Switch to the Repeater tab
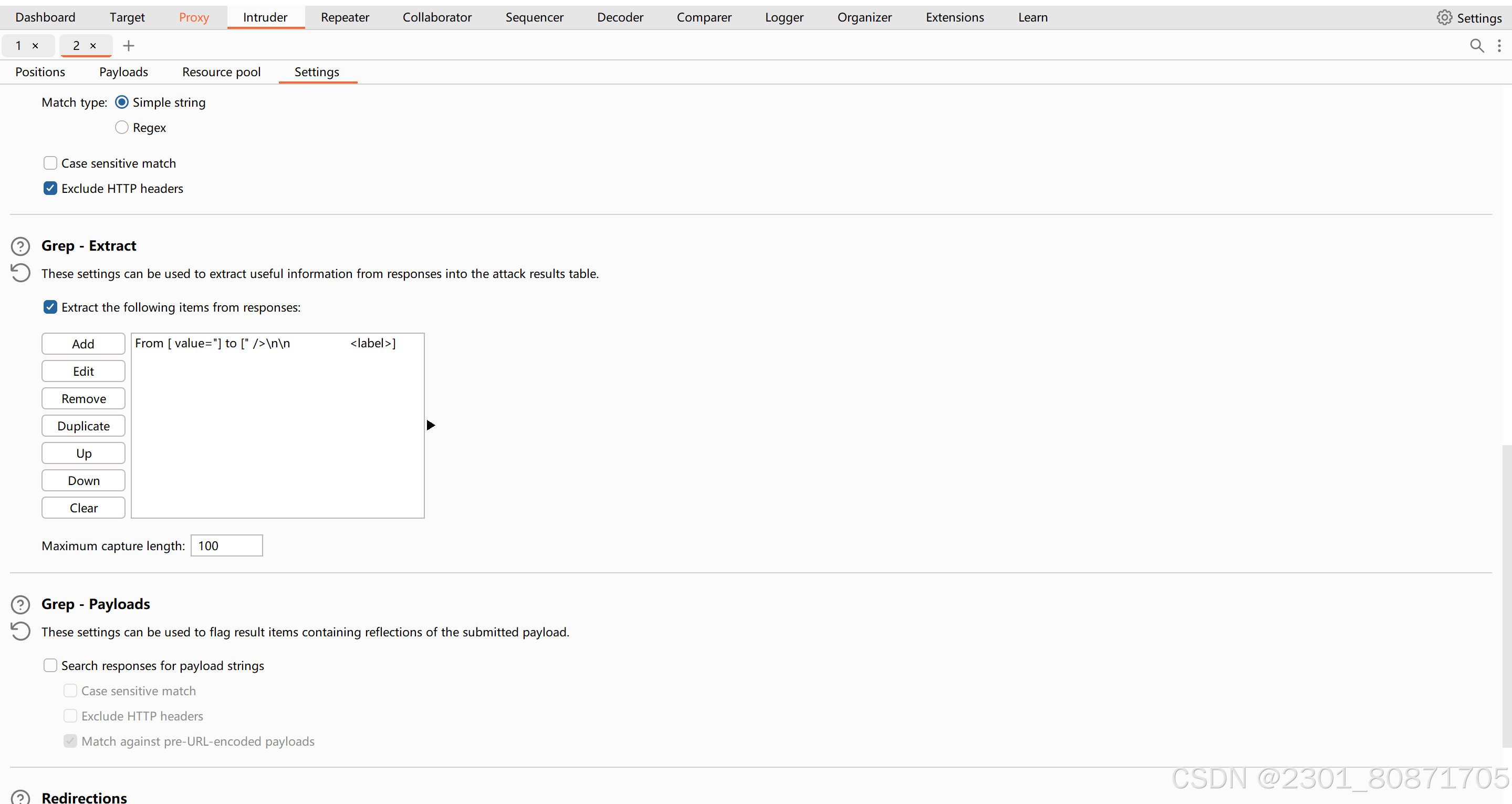 coord(345,18)
